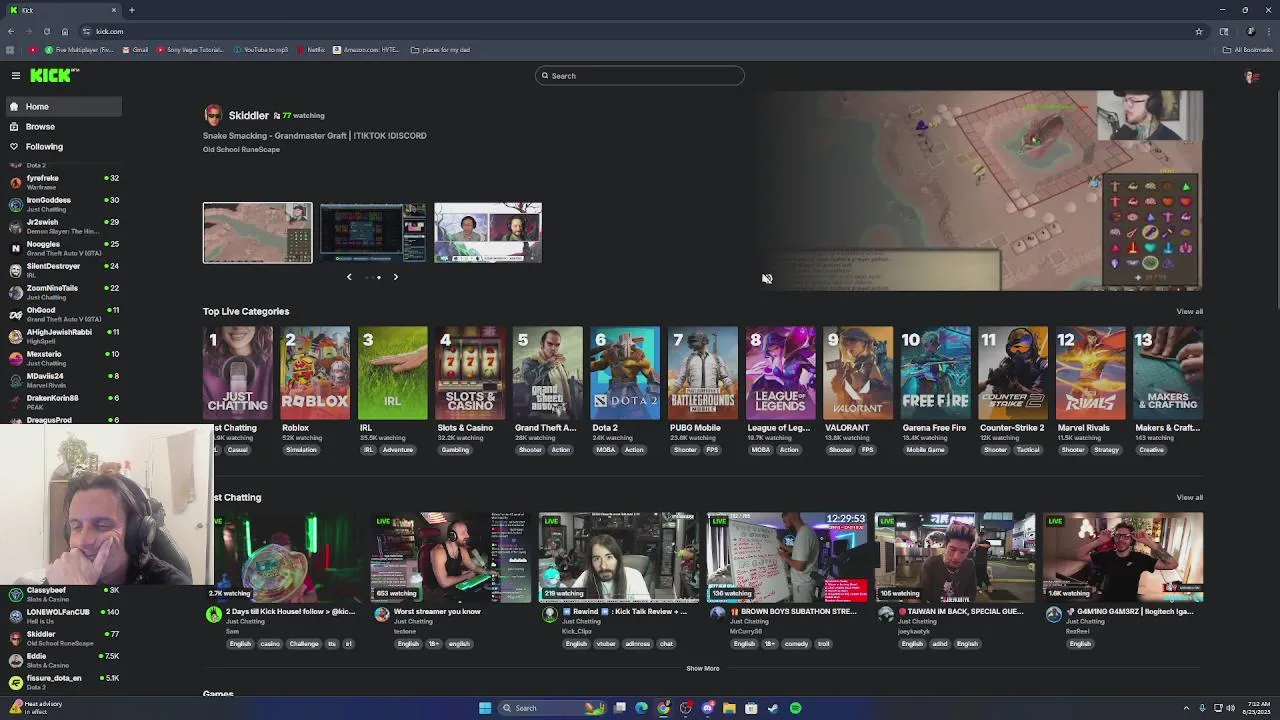Open All Bookmarks folder

tap(1248, 49)
